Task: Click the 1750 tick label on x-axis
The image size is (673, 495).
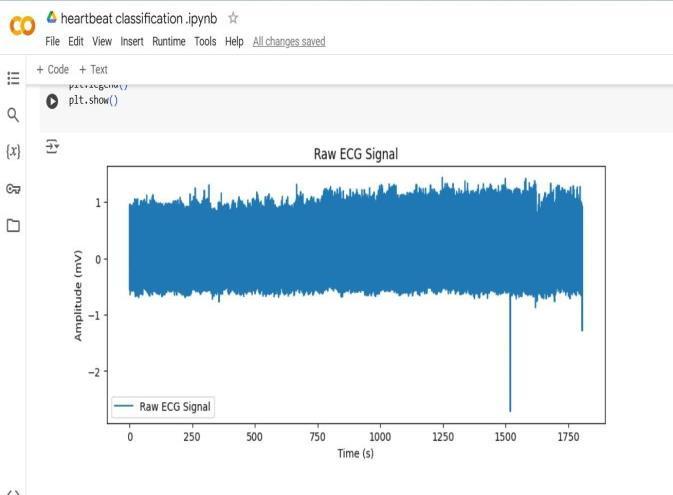Action: [568, 437]
